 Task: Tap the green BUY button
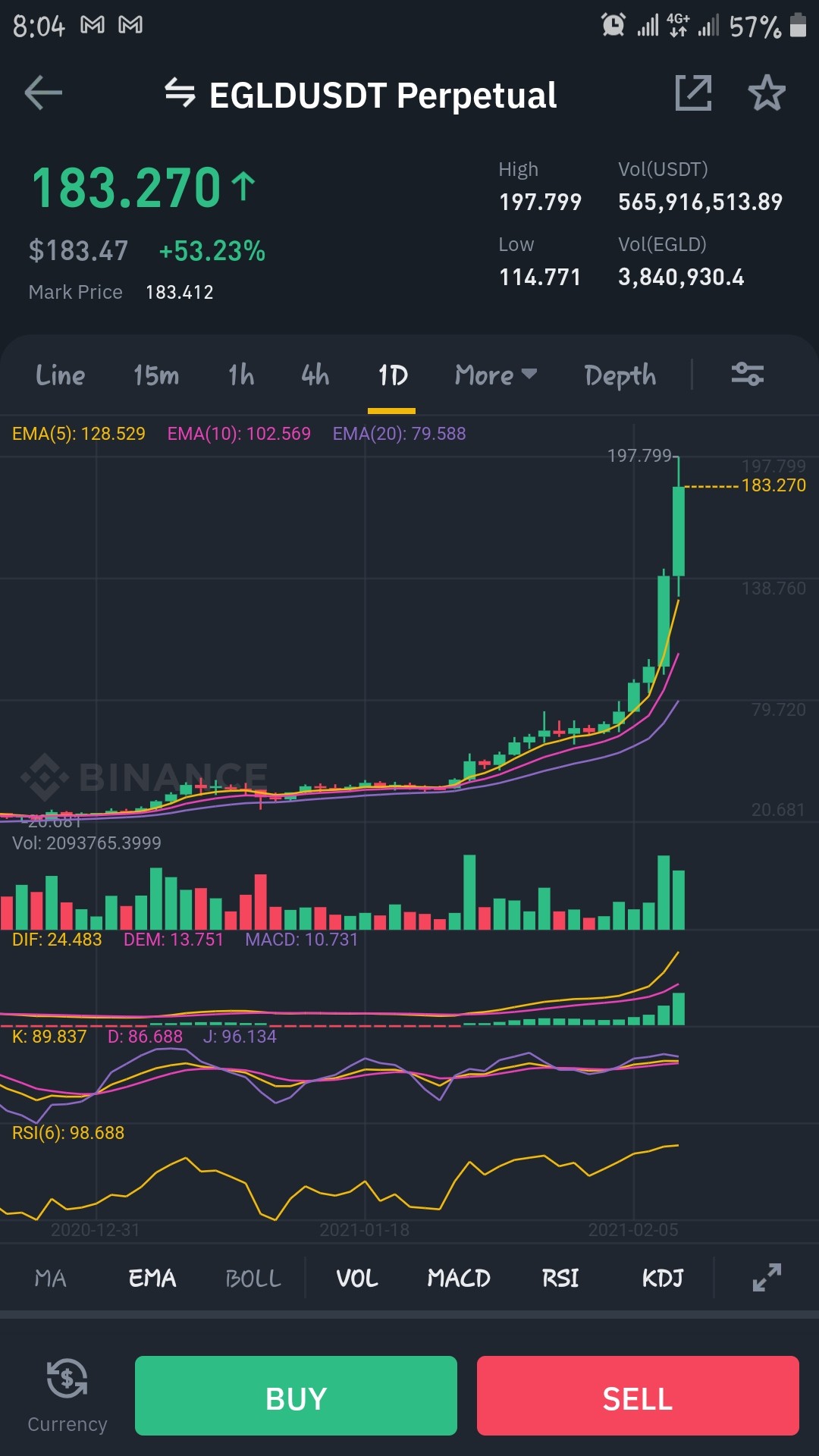point(296,1395)
